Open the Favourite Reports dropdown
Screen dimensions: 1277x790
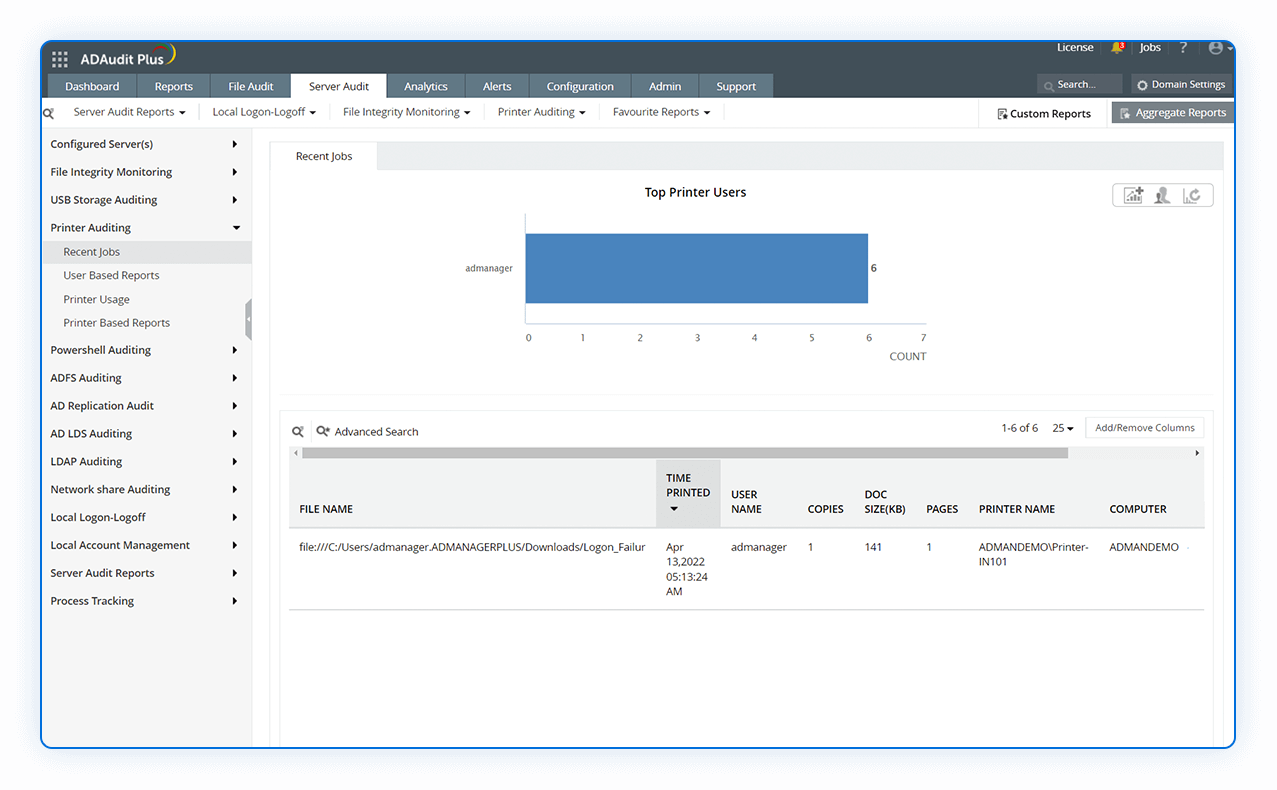tap(661, 112)
